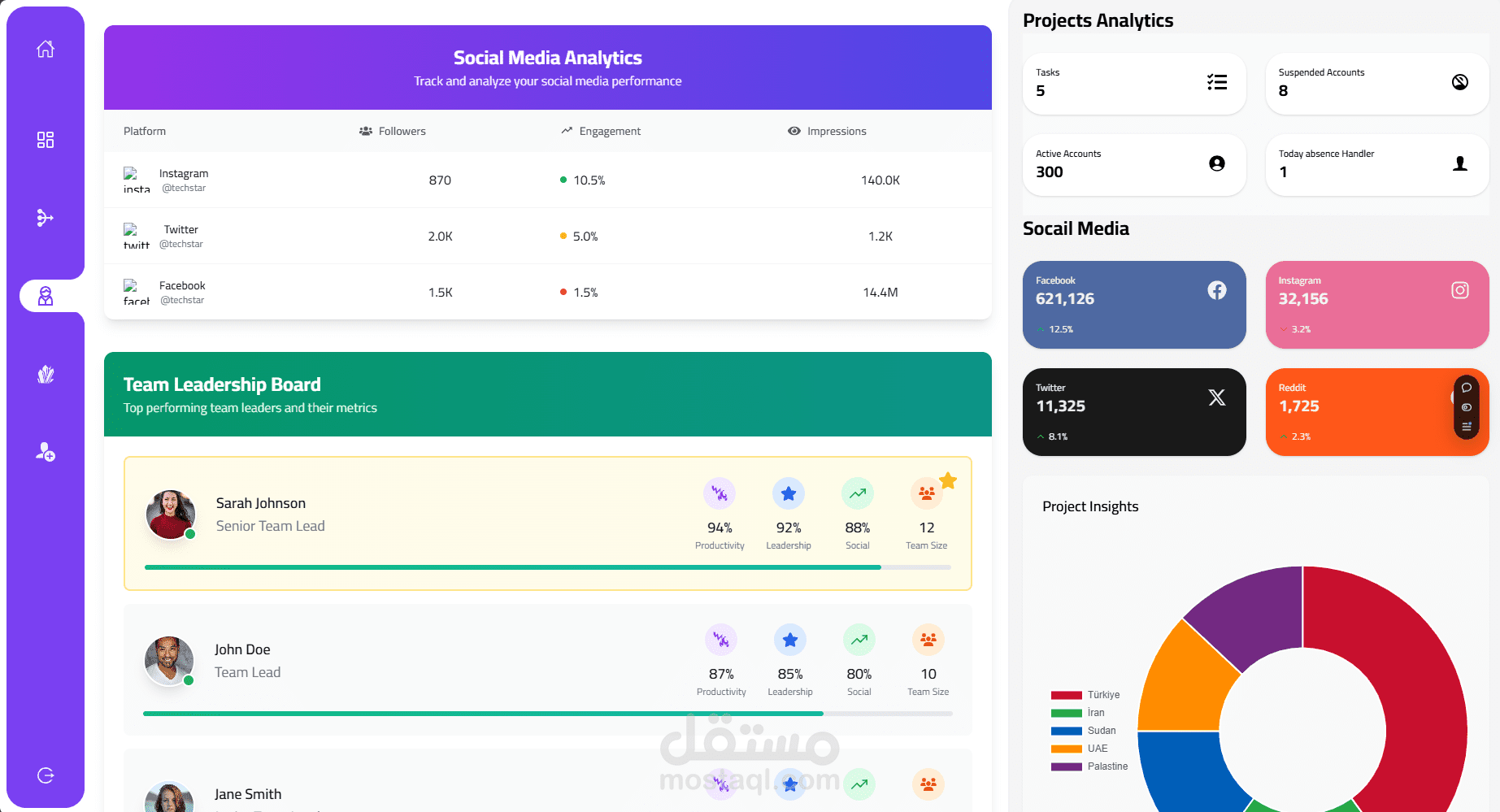This screenshot has height=812, width=1500.
Task: Click Sarah Johnson's progress bar
Action: click(x=548, y=567)
